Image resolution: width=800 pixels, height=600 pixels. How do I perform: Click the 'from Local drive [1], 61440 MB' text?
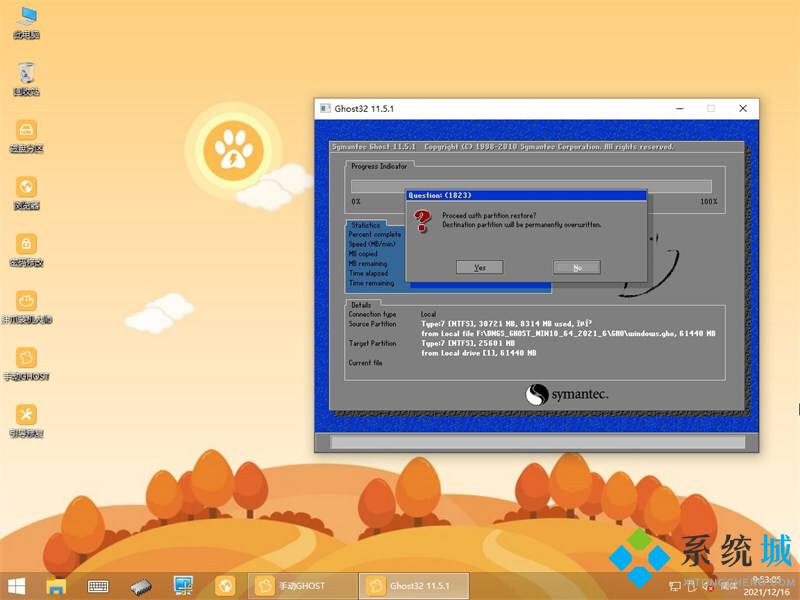coord(479,353)
